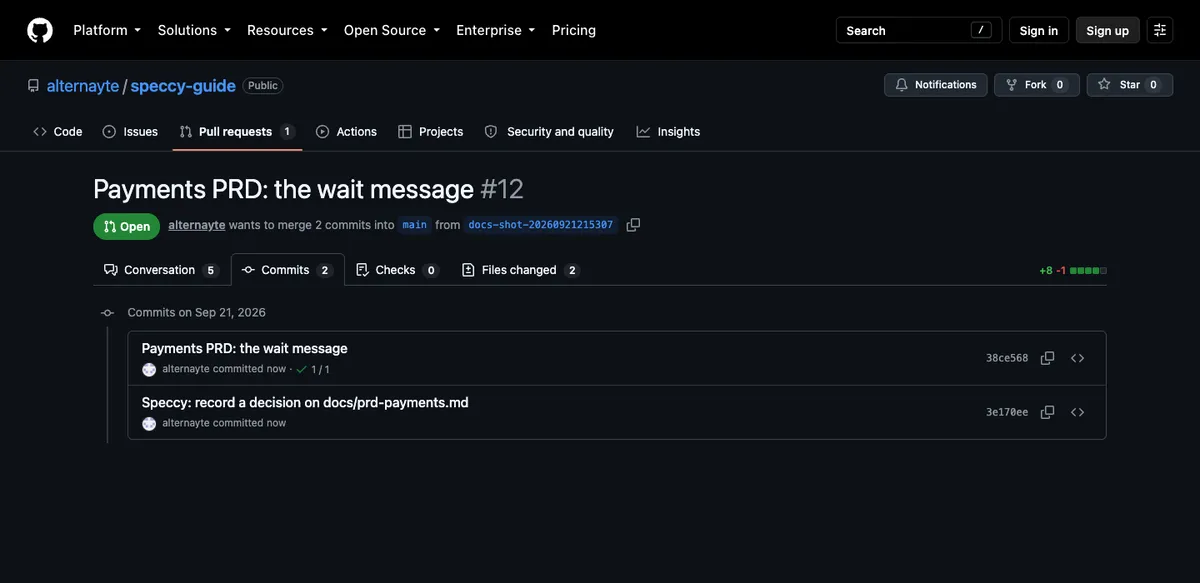Switch to the Code tab
This screenshot has height=583, width=1200.
pyautogui.click(x=58, y=131)
